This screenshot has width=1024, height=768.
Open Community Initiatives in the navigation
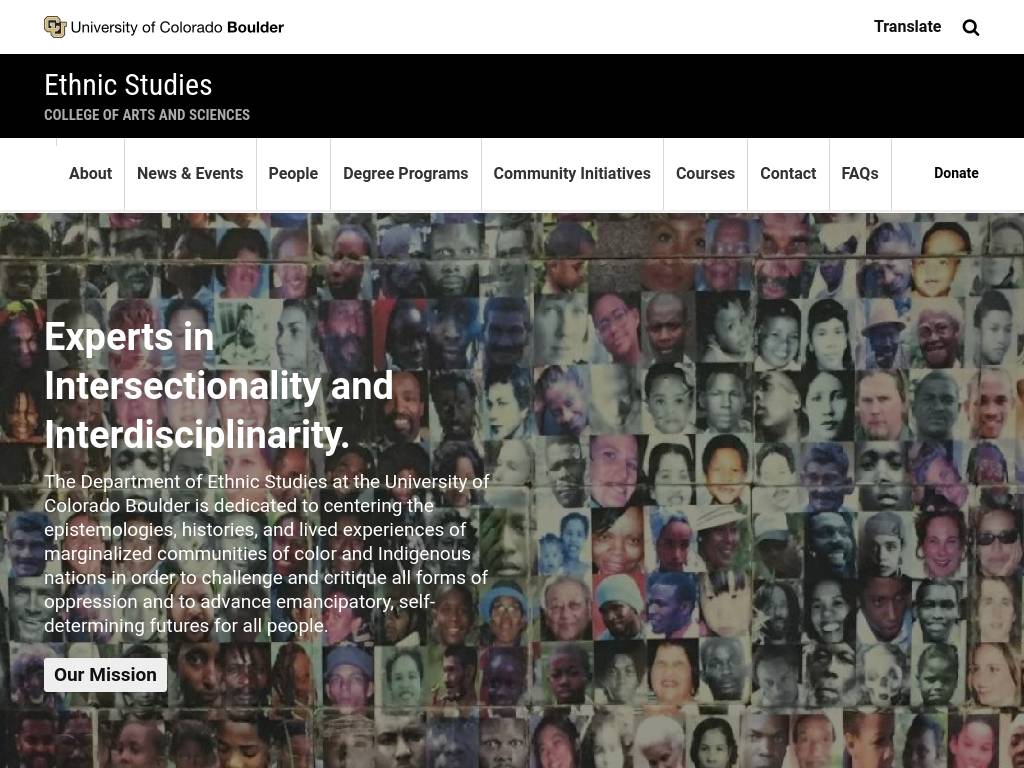click(572, 174)
